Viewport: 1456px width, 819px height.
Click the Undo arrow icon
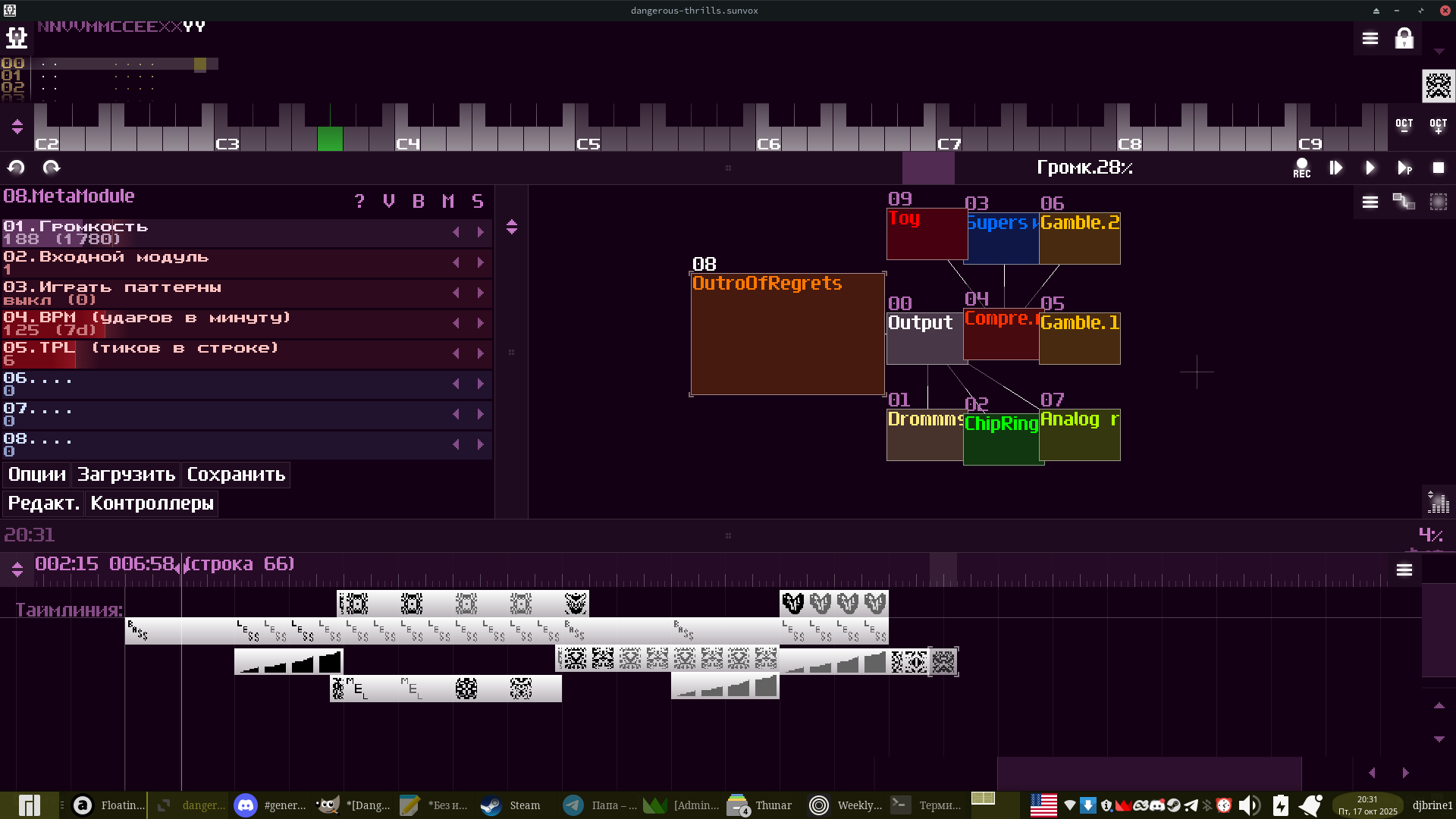coord(16,168)
